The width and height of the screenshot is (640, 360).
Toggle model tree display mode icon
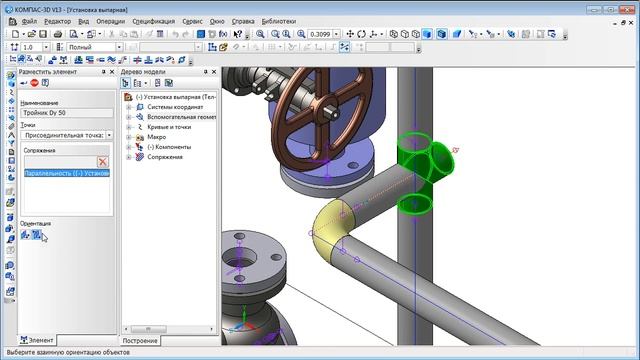[x=126, y=83]
